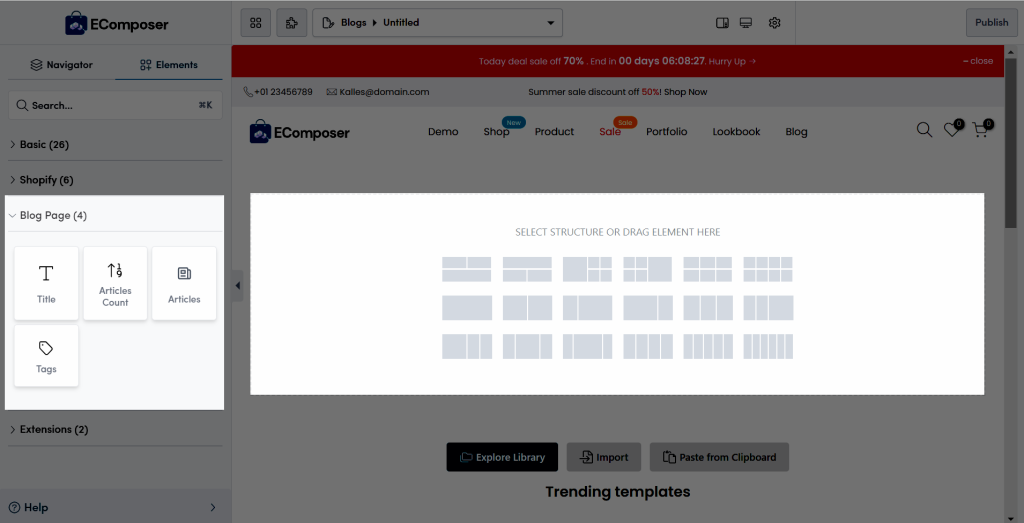Select the Tags element tile

point(46,356)
